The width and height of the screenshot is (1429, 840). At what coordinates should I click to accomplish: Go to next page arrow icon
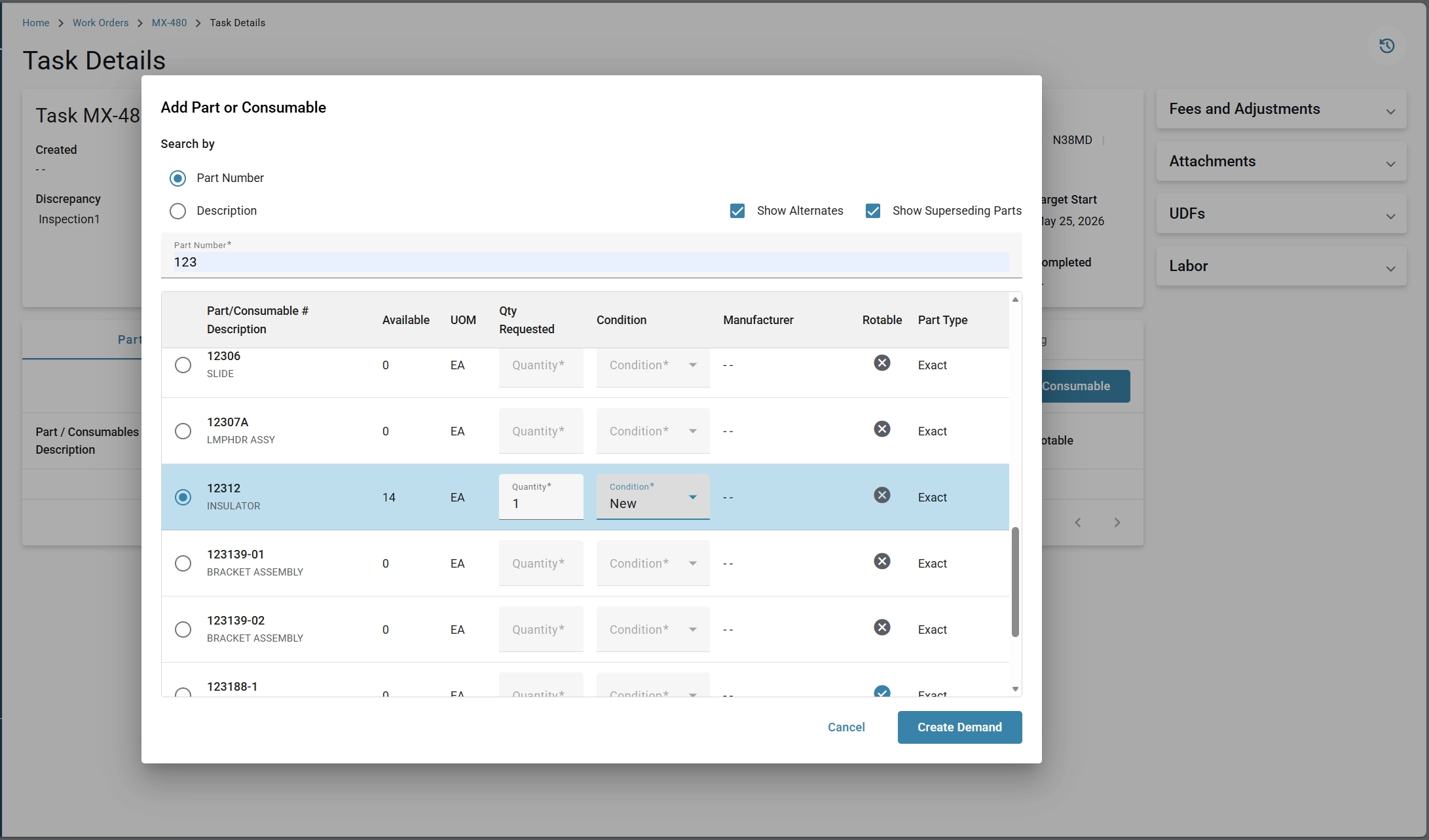tap(1117, 522)
